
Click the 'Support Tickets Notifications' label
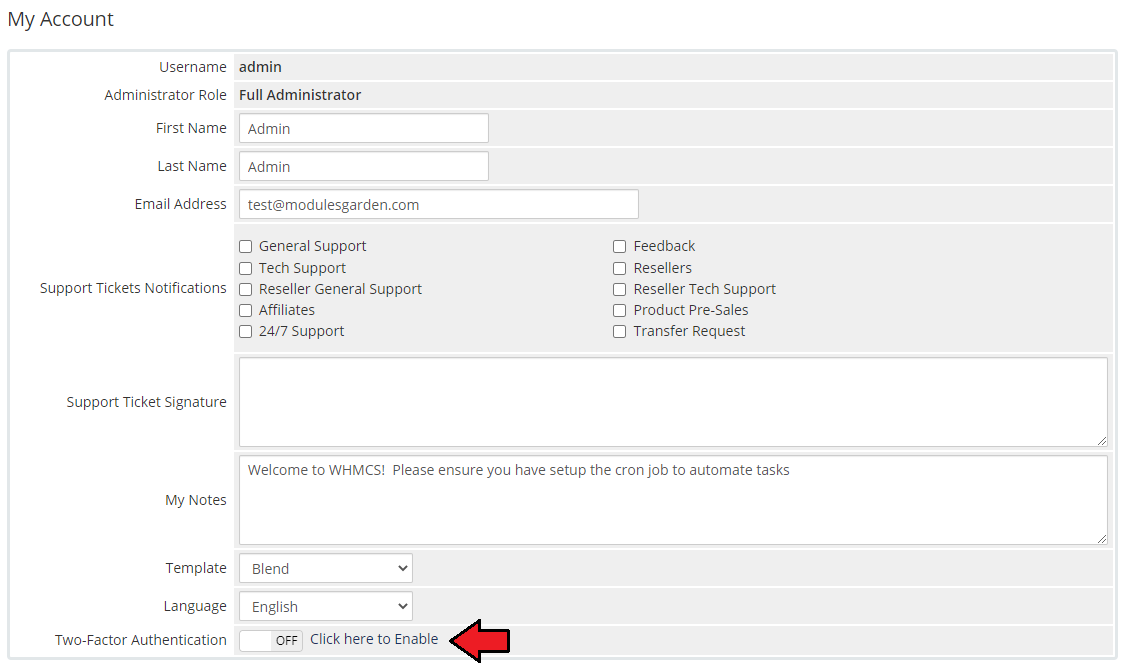(133, 288)
